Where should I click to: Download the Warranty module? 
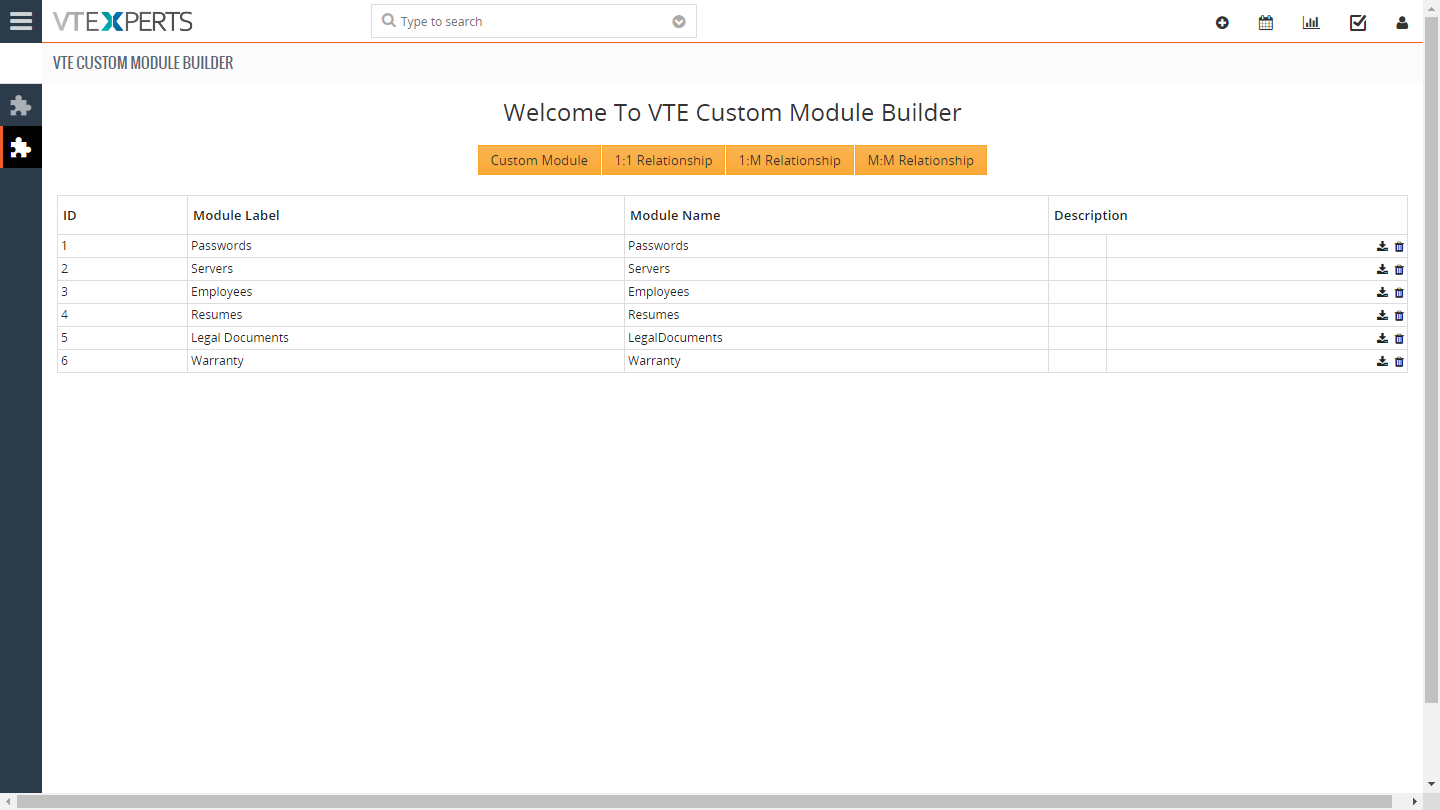[1382, 361]
